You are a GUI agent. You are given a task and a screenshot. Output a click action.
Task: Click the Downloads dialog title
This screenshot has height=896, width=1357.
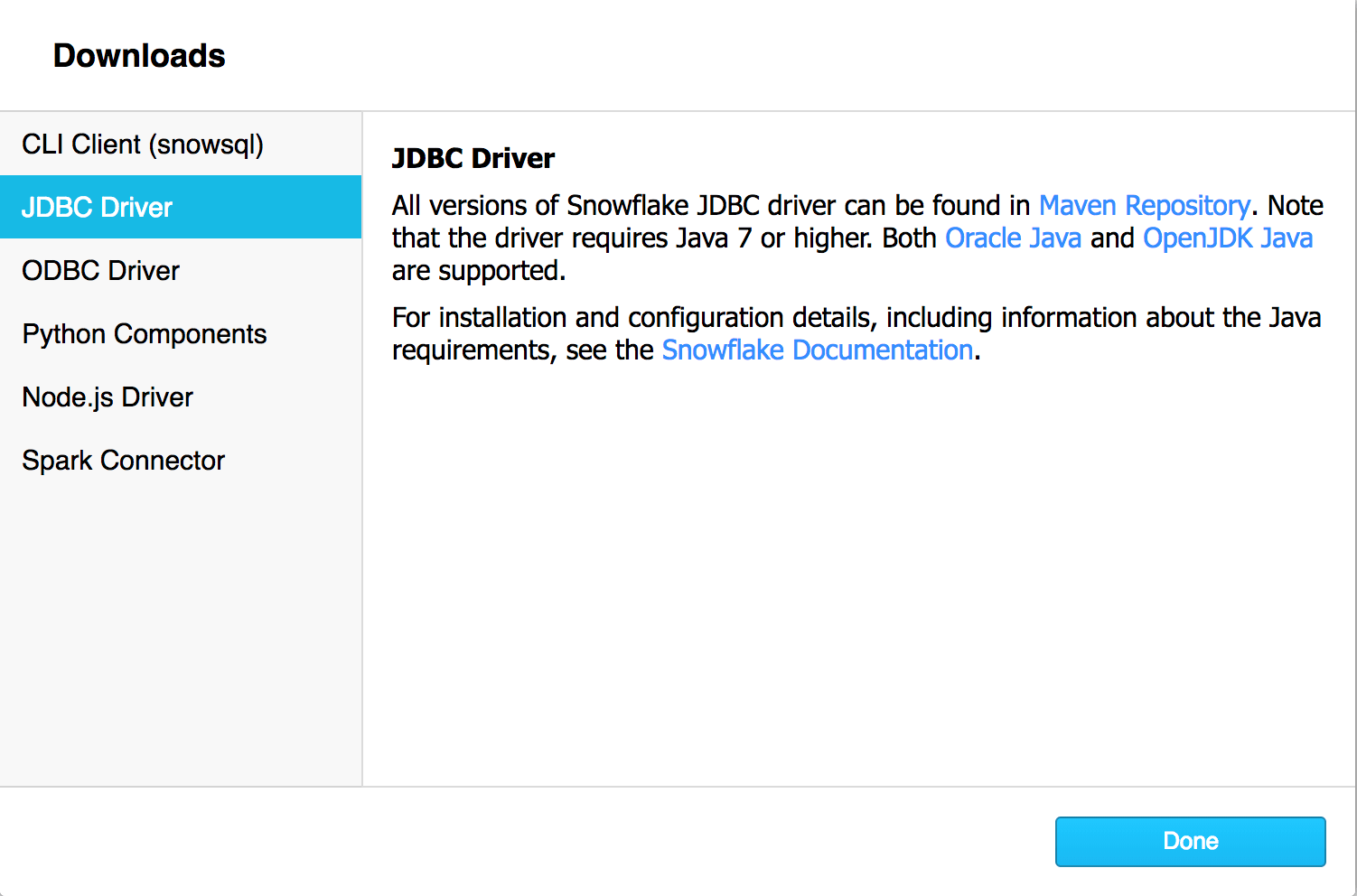tap(139, 55)
